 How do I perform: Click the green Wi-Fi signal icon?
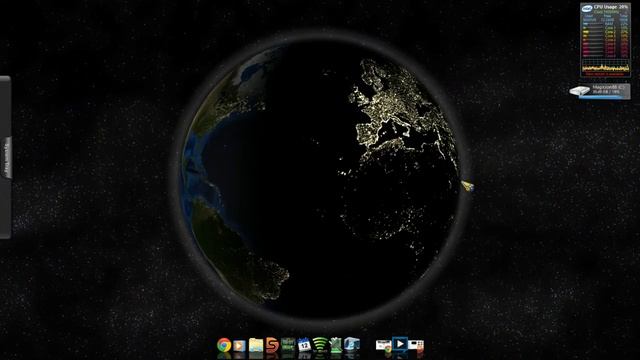pyautogui.click(x=320, y=345)
